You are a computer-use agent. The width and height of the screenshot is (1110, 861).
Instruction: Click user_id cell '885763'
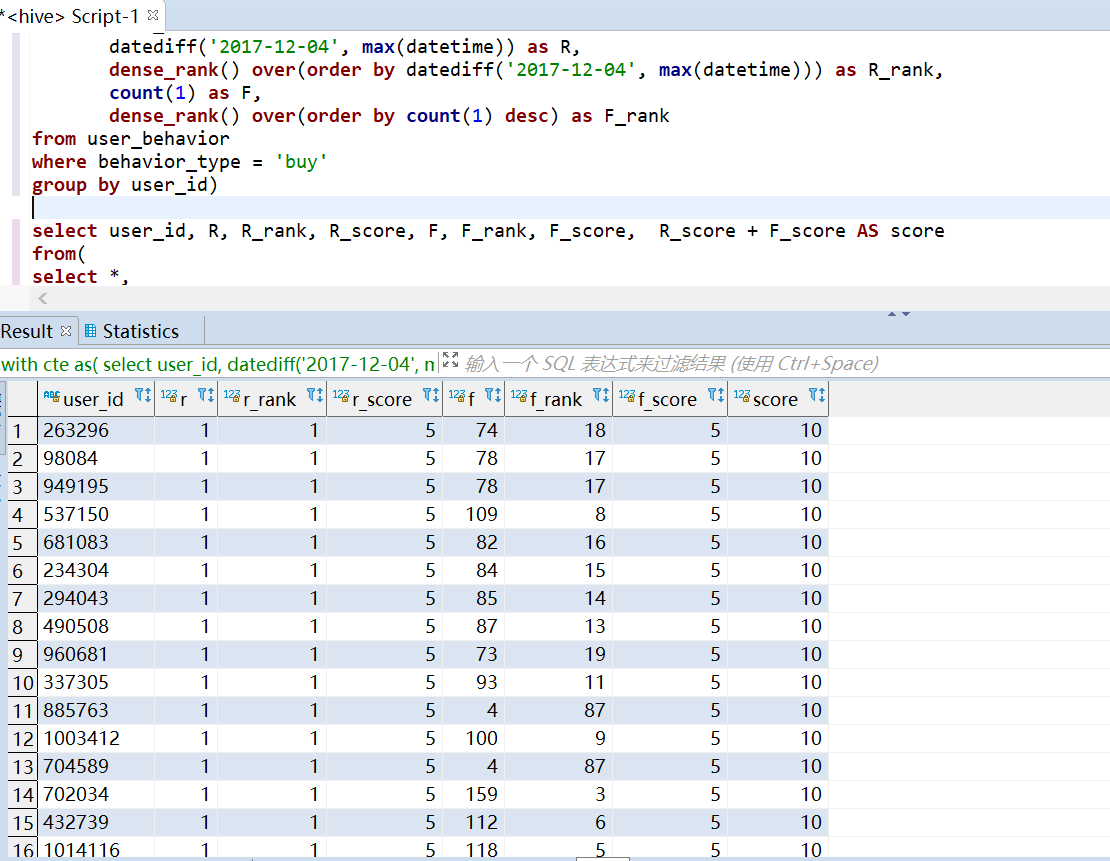coord(96,709)
